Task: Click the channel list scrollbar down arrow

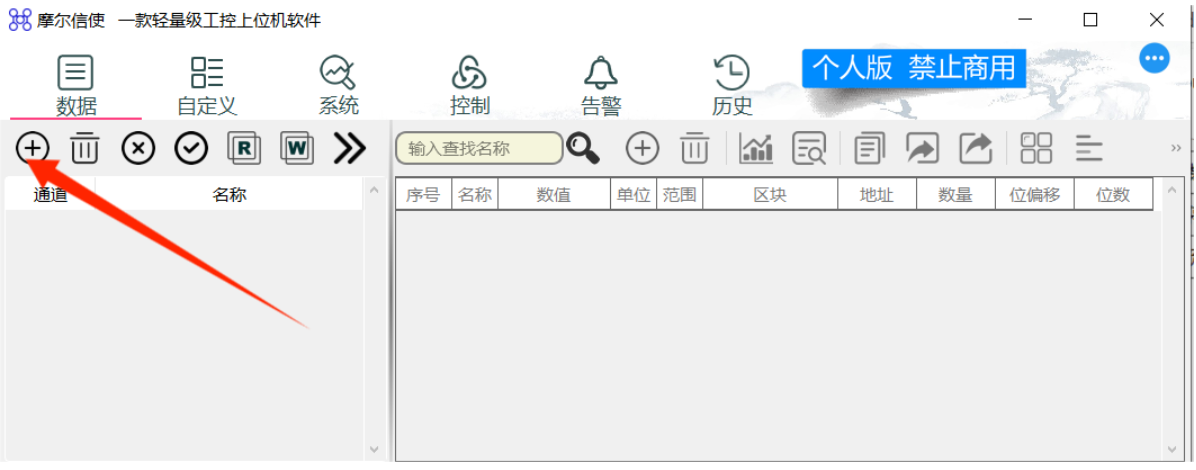Action: pos(374,449)
